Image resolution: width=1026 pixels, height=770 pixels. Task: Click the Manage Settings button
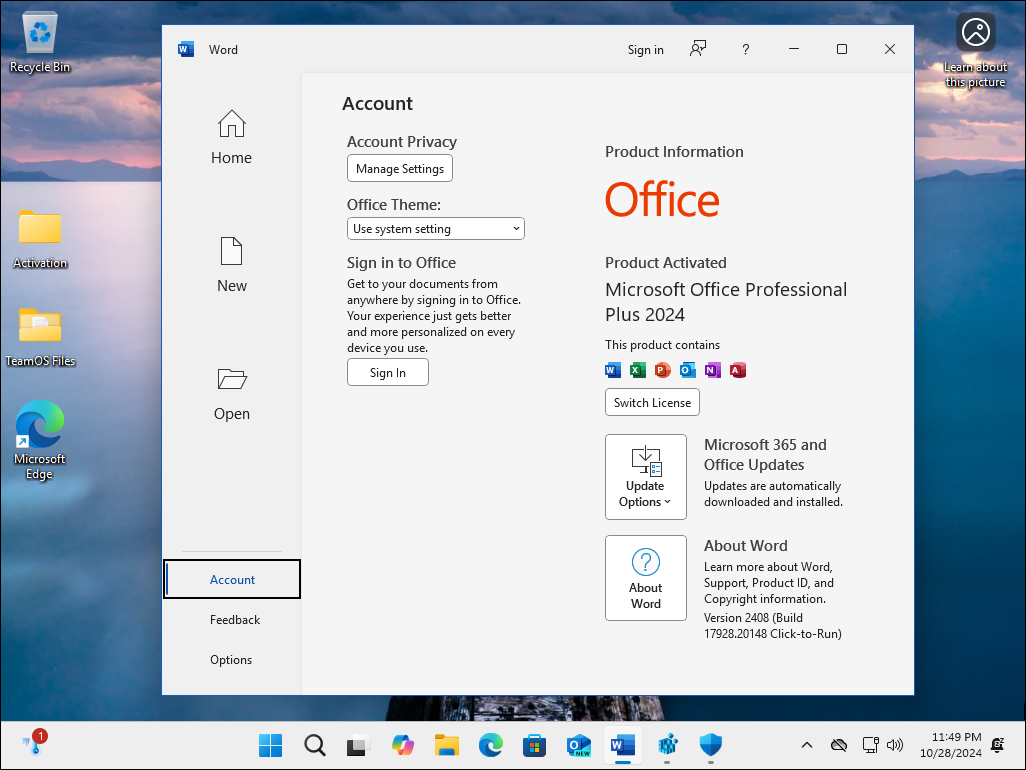399,169
